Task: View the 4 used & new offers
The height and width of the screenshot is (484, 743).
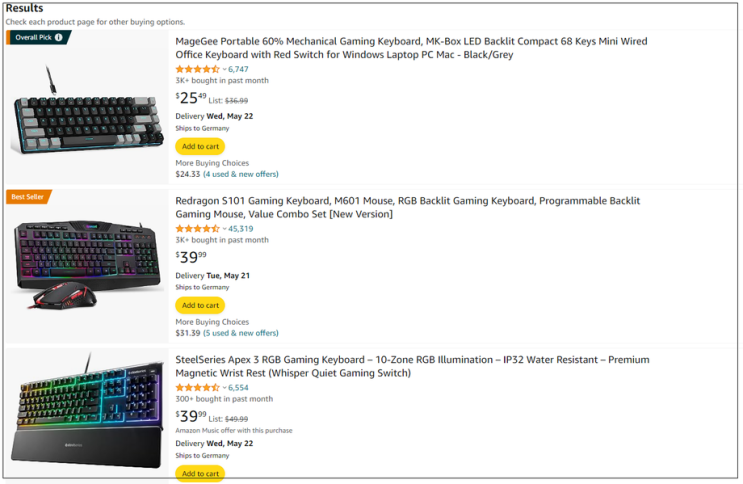Action: point(241,174)
